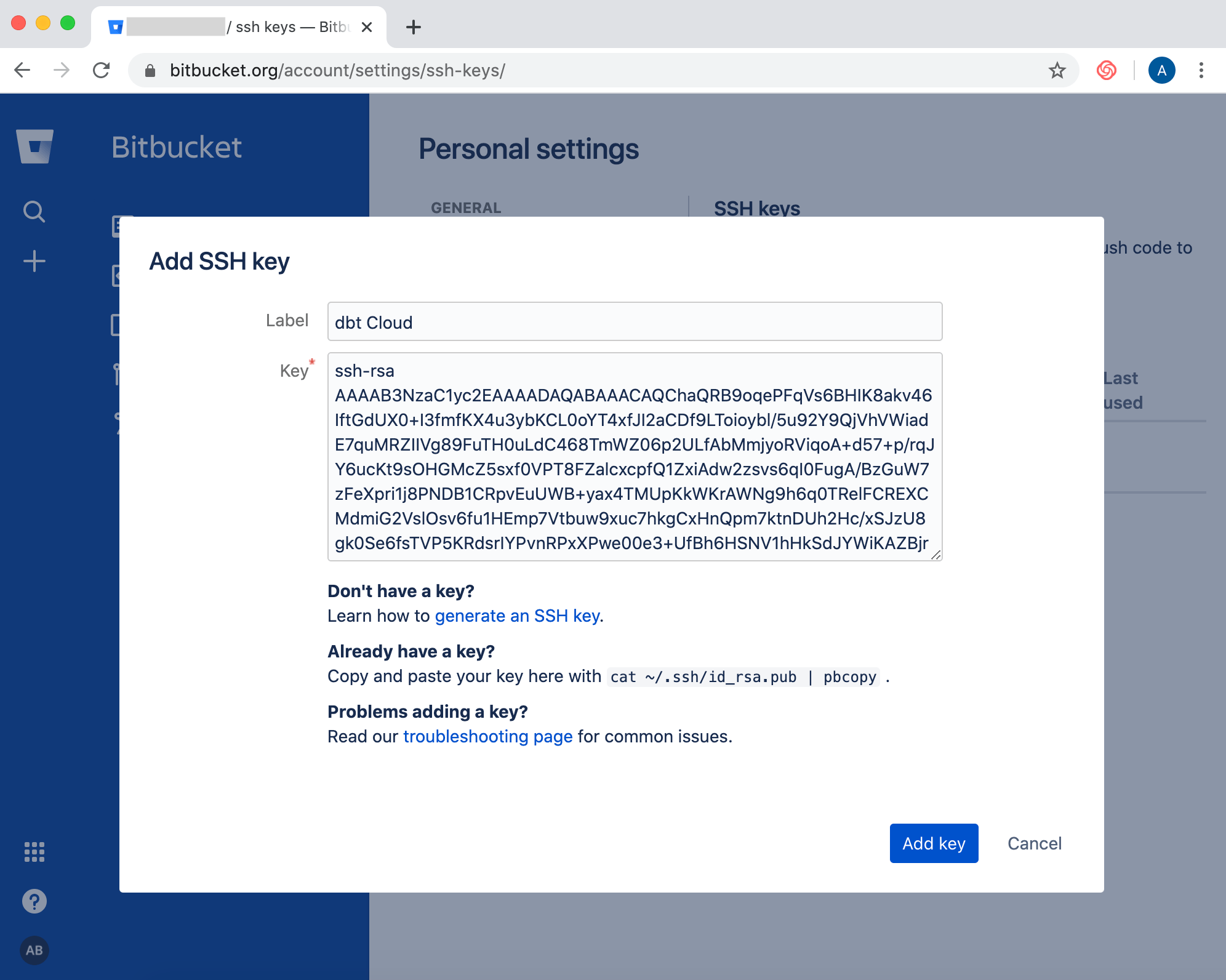
Task: Click the Last used column header
Action: (x=1123, y=390)
